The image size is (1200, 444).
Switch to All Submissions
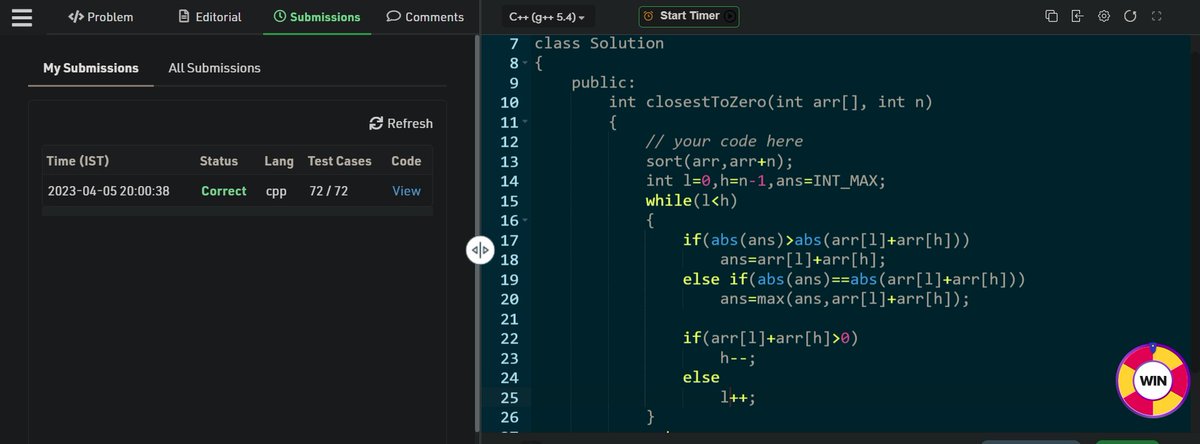(215, 68)
